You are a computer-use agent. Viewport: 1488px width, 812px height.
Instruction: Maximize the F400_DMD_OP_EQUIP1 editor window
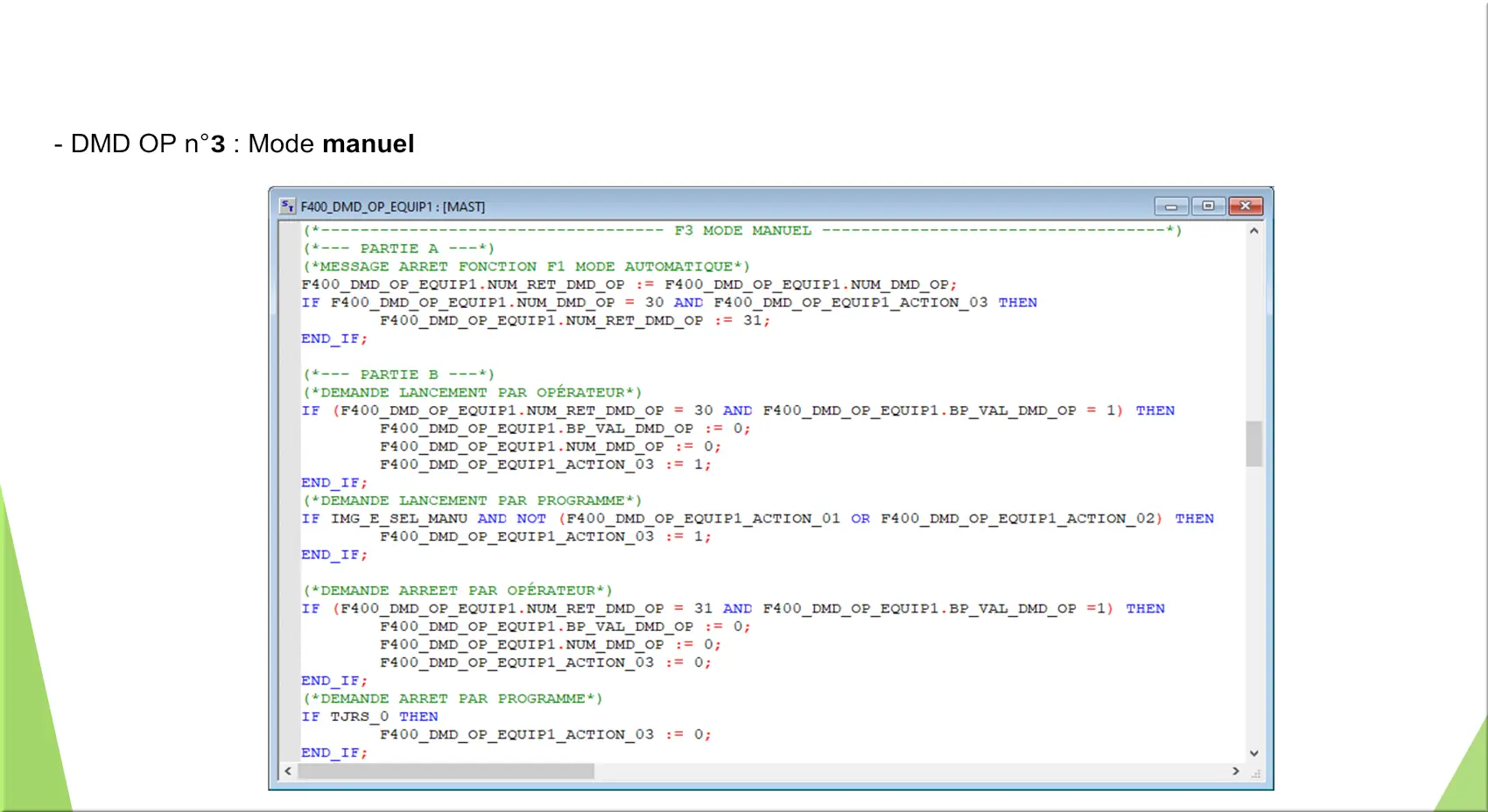[x=1208, y=206]
